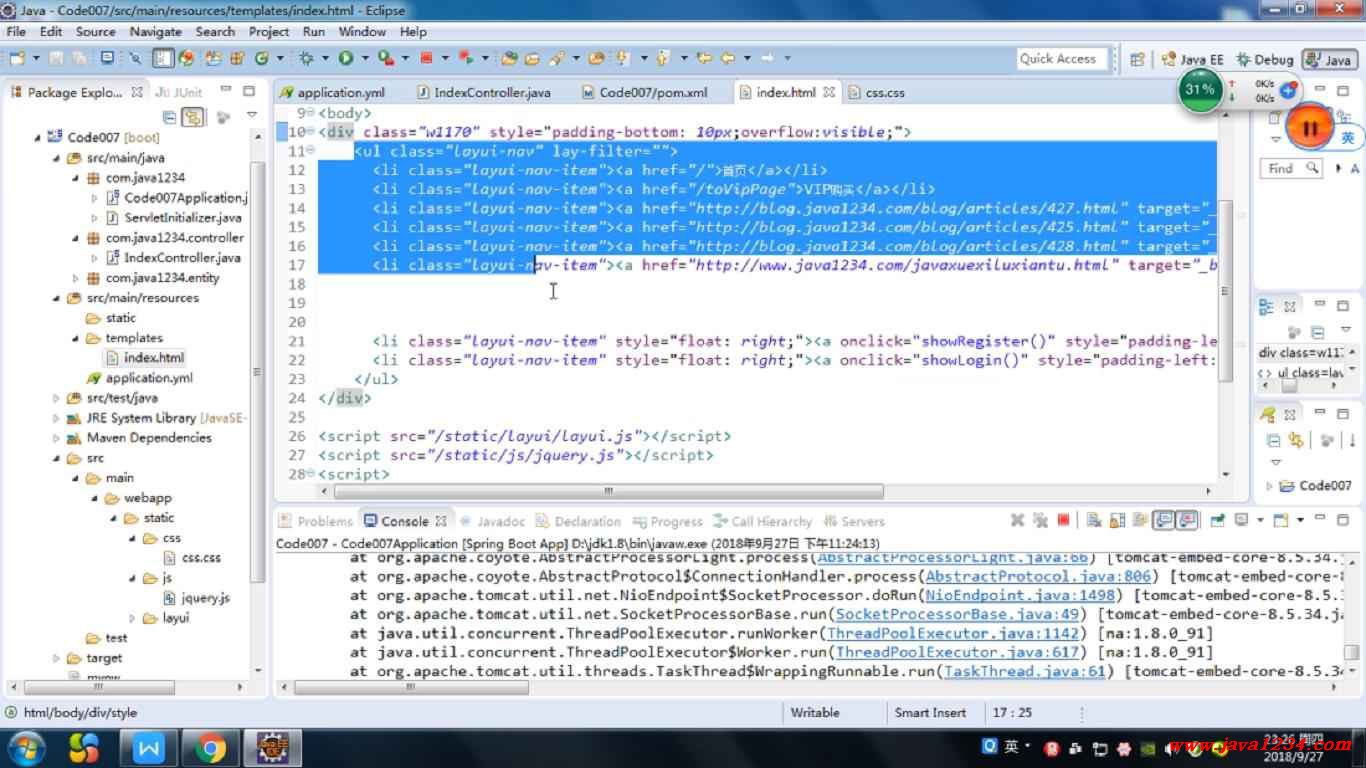Open Chrome from the taskbar
Screen dimensions: 1366x768
click(x=210, y=747)
